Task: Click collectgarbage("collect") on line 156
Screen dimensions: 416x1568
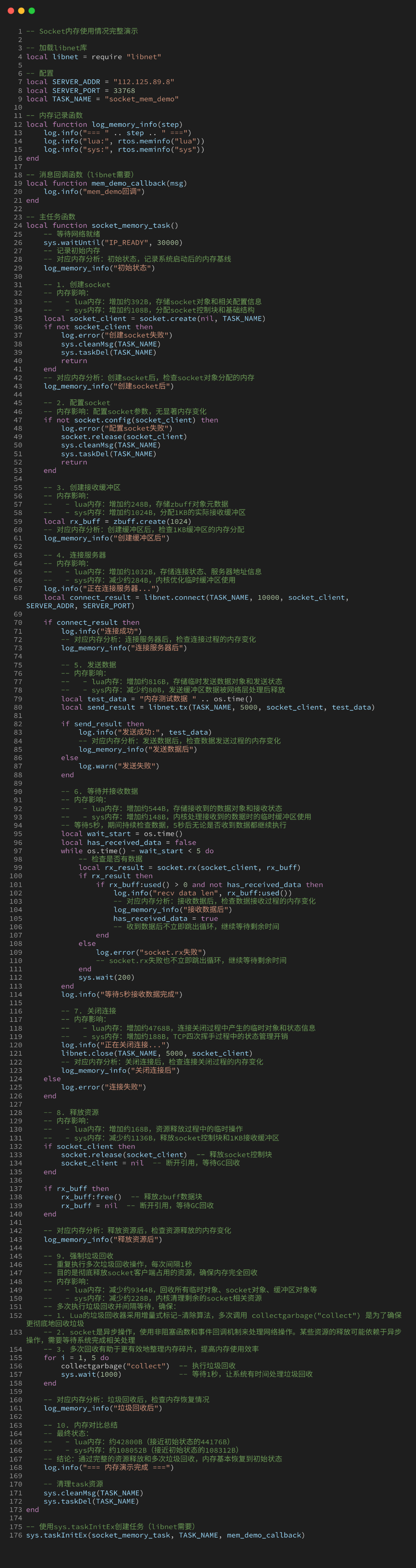Action: click(116, 1366)
